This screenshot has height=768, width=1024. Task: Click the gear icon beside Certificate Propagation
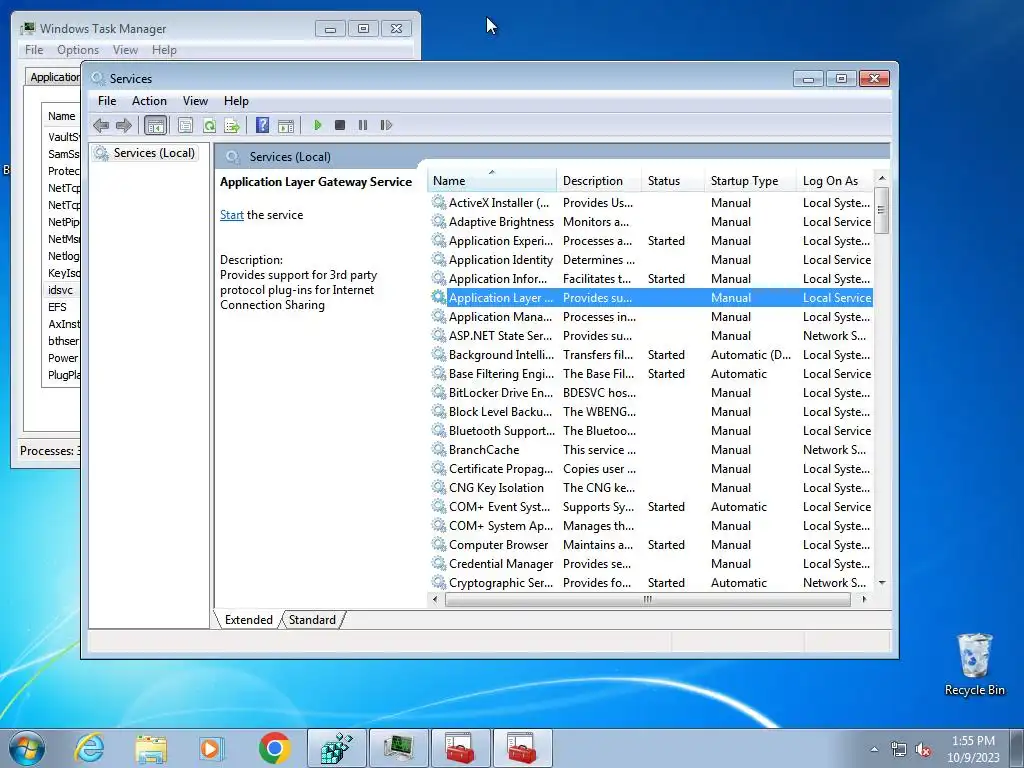[x=439, y=468]
